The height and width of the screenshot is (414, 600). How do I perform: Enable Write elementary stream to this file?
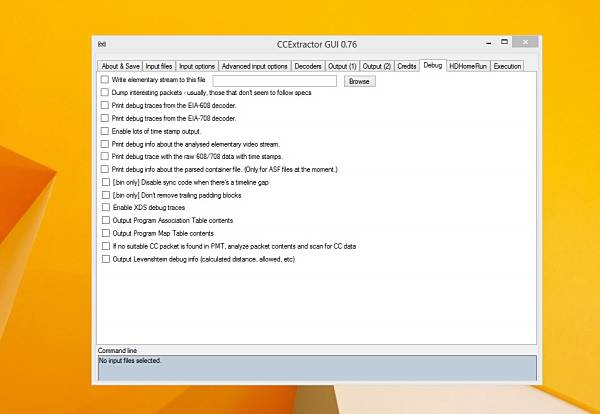[x=105, y=80]
